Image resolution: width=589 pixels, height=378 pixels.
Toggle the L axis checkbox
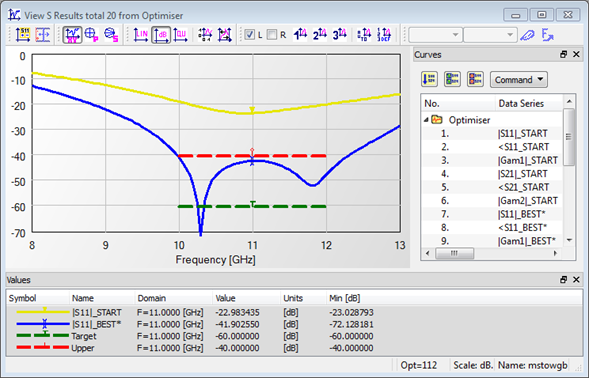249,35
